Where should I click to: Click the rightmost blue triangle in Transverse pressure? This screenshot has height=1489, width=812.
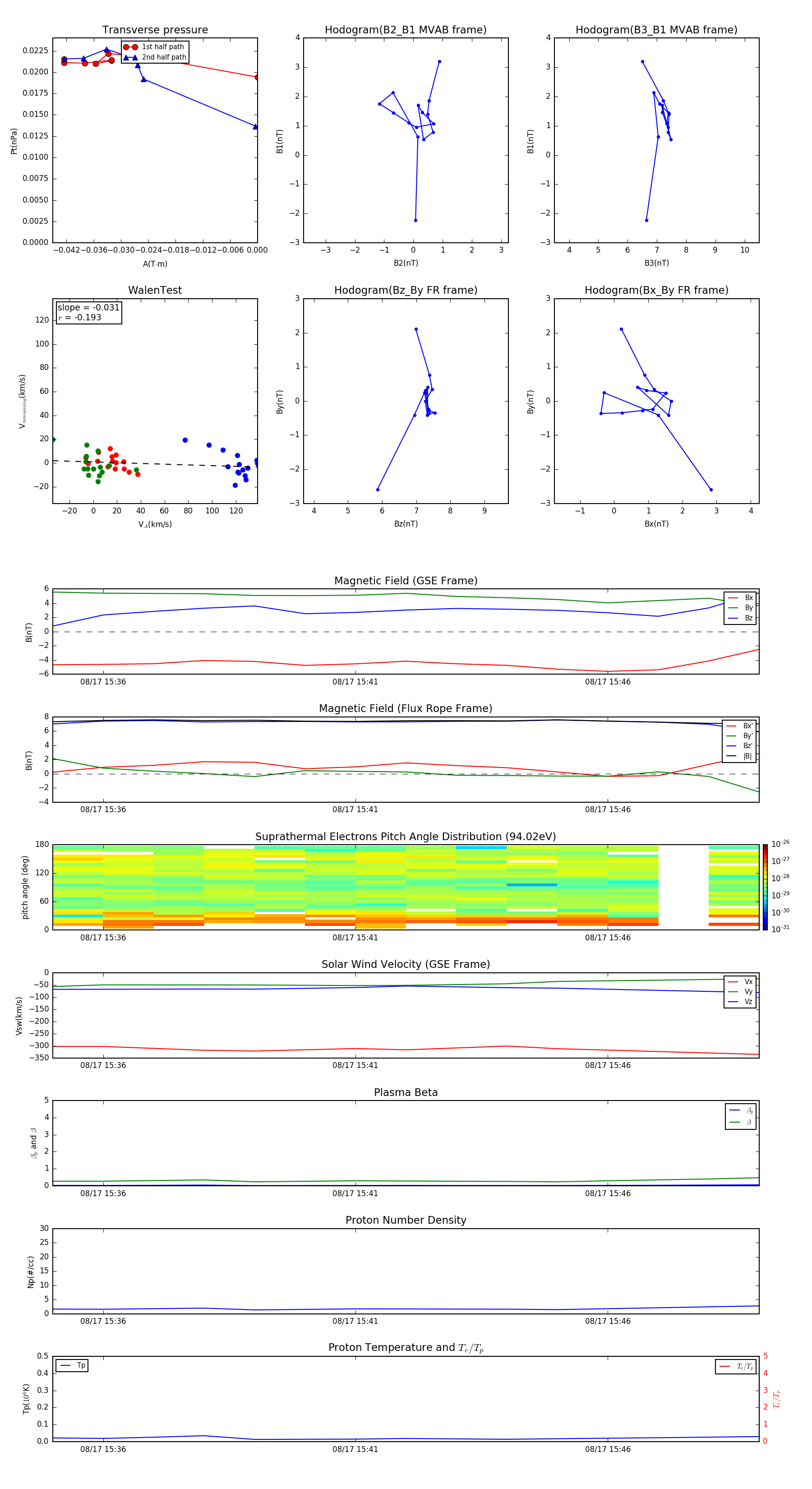click(x=255, y=127)
